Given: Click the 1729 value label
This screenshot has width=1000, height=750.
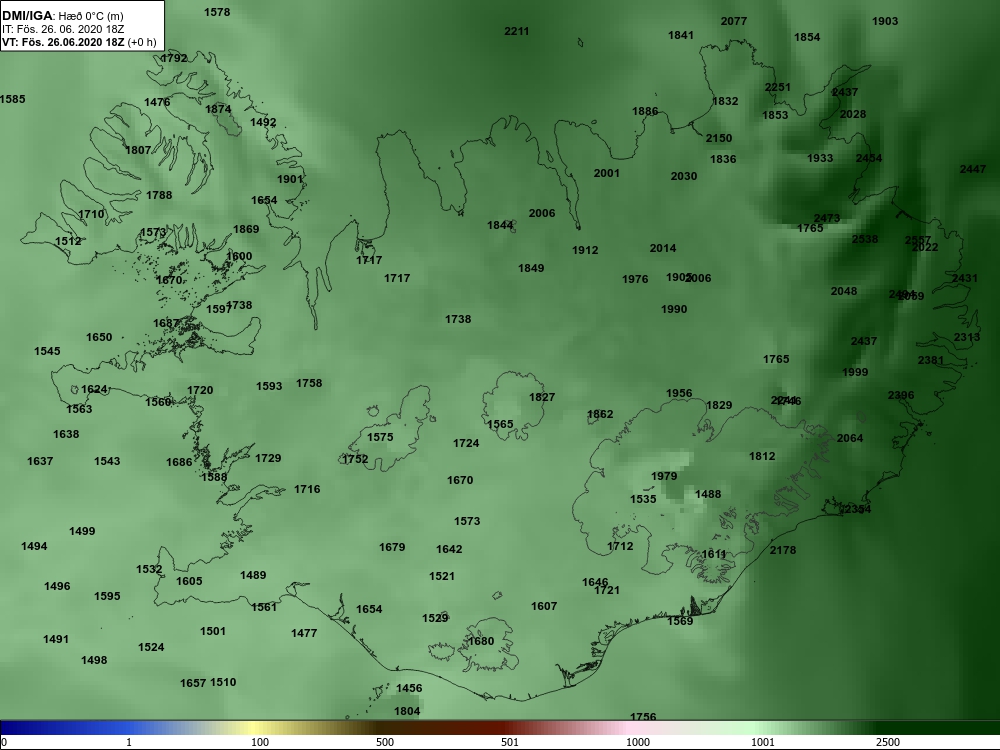Looking at the screenshot, I should pyautogui.click(x=268, y=458).
